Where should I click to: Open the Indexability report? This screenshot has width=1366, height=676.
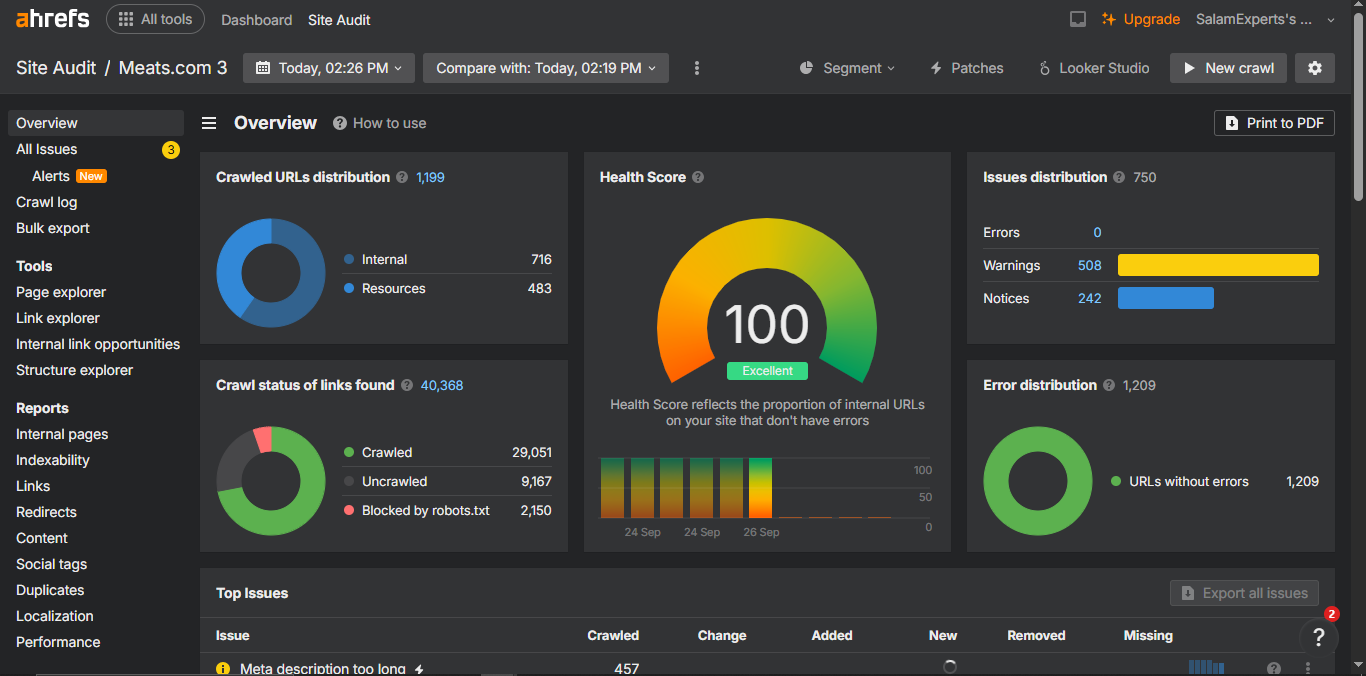[53, 460]
